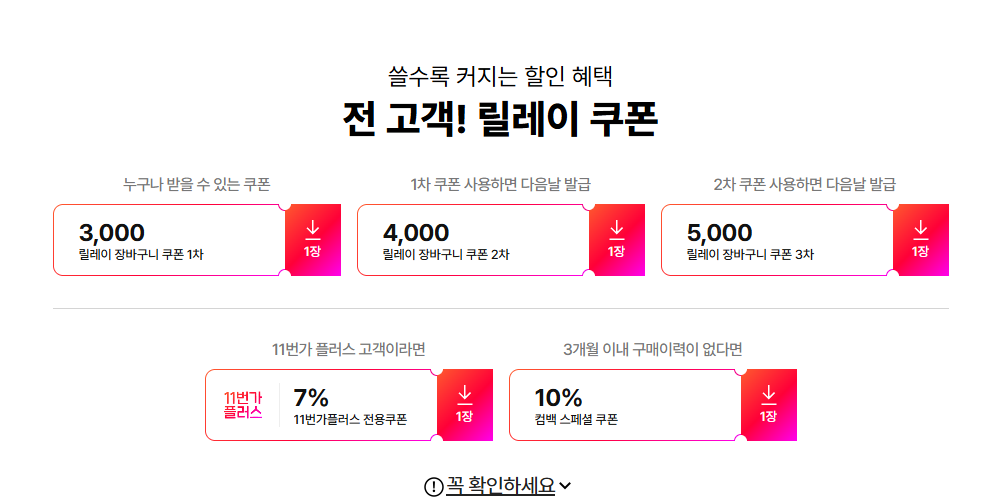Click the 11번가 플러스 고객이라면 label
The height and width of the screenshot is (502, 1001).
349,349
